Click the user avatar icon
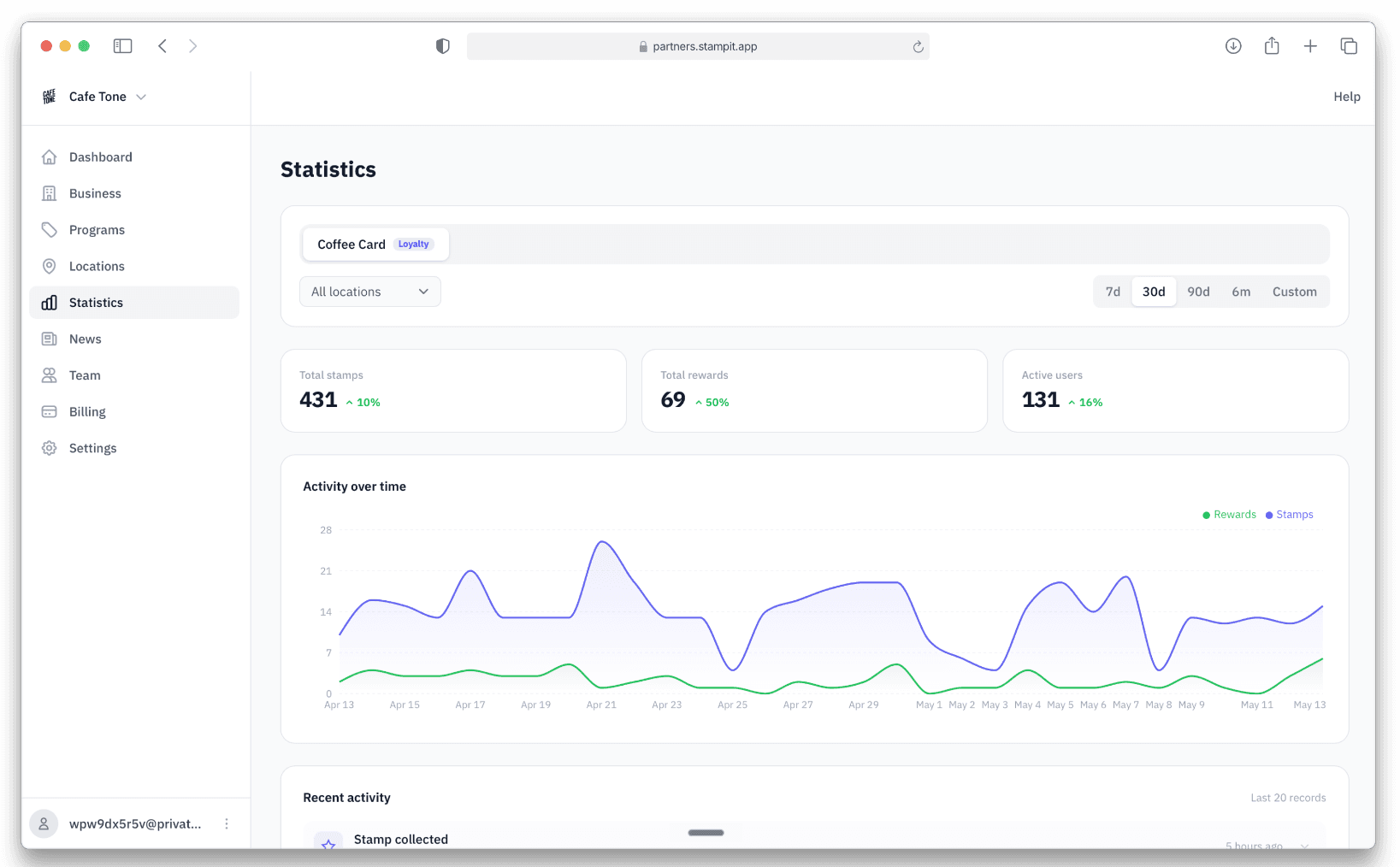1400x867 pixels. click(44, 823)
